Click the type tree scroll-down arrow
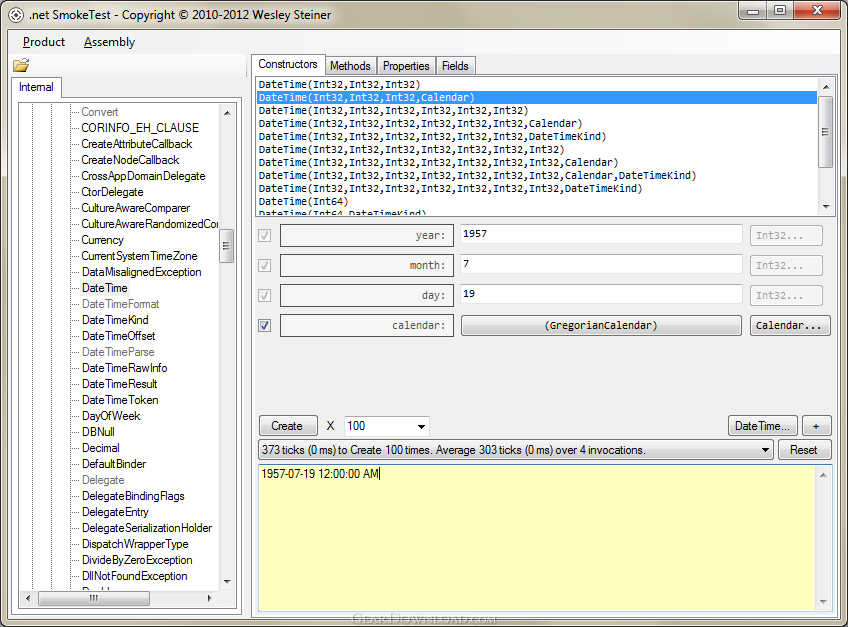The width and height of the screenshot is (848, 627). pos(227,582)
